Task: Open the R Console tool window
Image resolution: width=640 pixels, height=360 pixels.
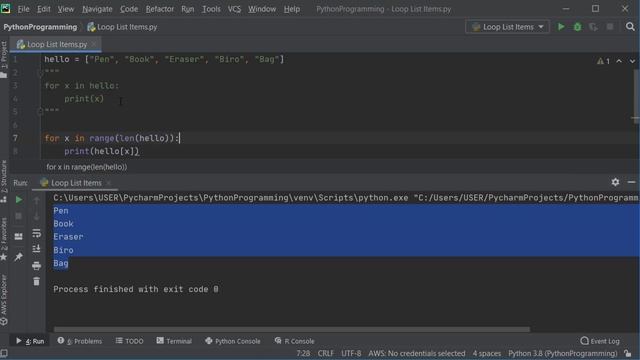Action: pyautogui.click(x=294, y=341)
